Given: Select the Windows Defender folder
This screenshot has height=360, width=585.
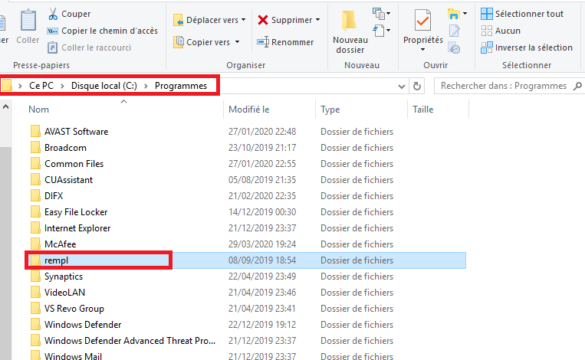Looking at the screenshot, I should [83, 325].
